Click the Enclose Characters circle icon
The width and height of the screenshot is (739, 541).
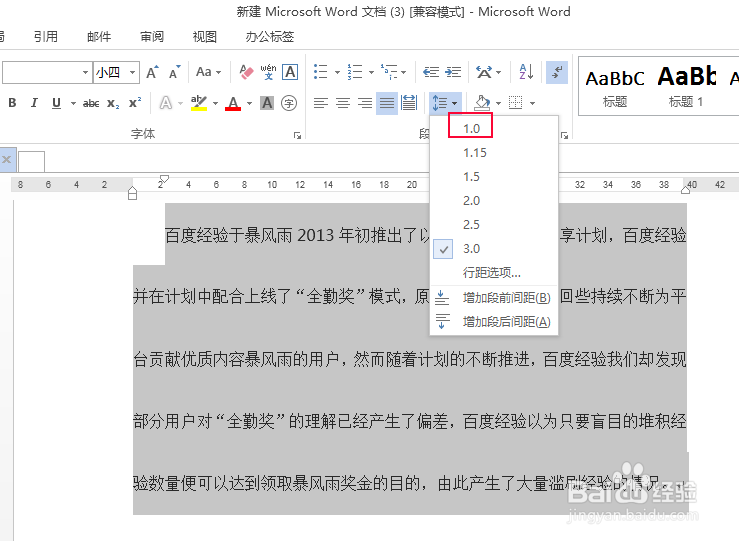click(x=289, y=103)
